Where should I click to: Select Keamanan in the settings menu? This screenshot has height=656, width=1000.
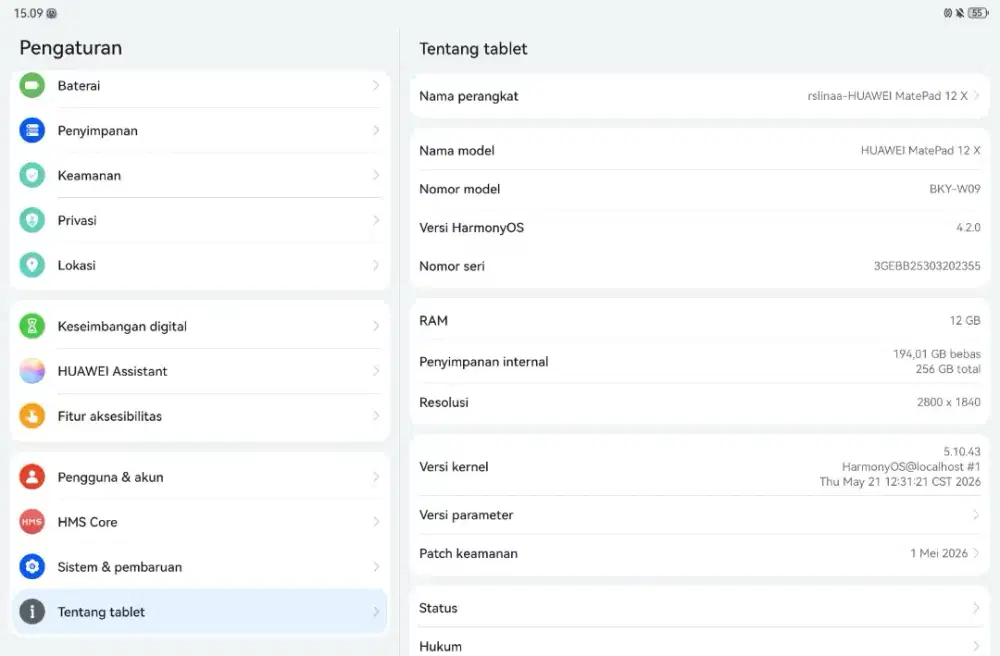point(199,175)
